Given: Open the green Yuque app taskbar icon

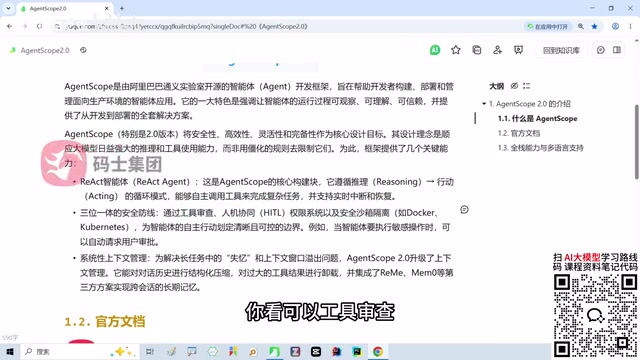Looking at the screenshot, I should click(x=274, y=351).
